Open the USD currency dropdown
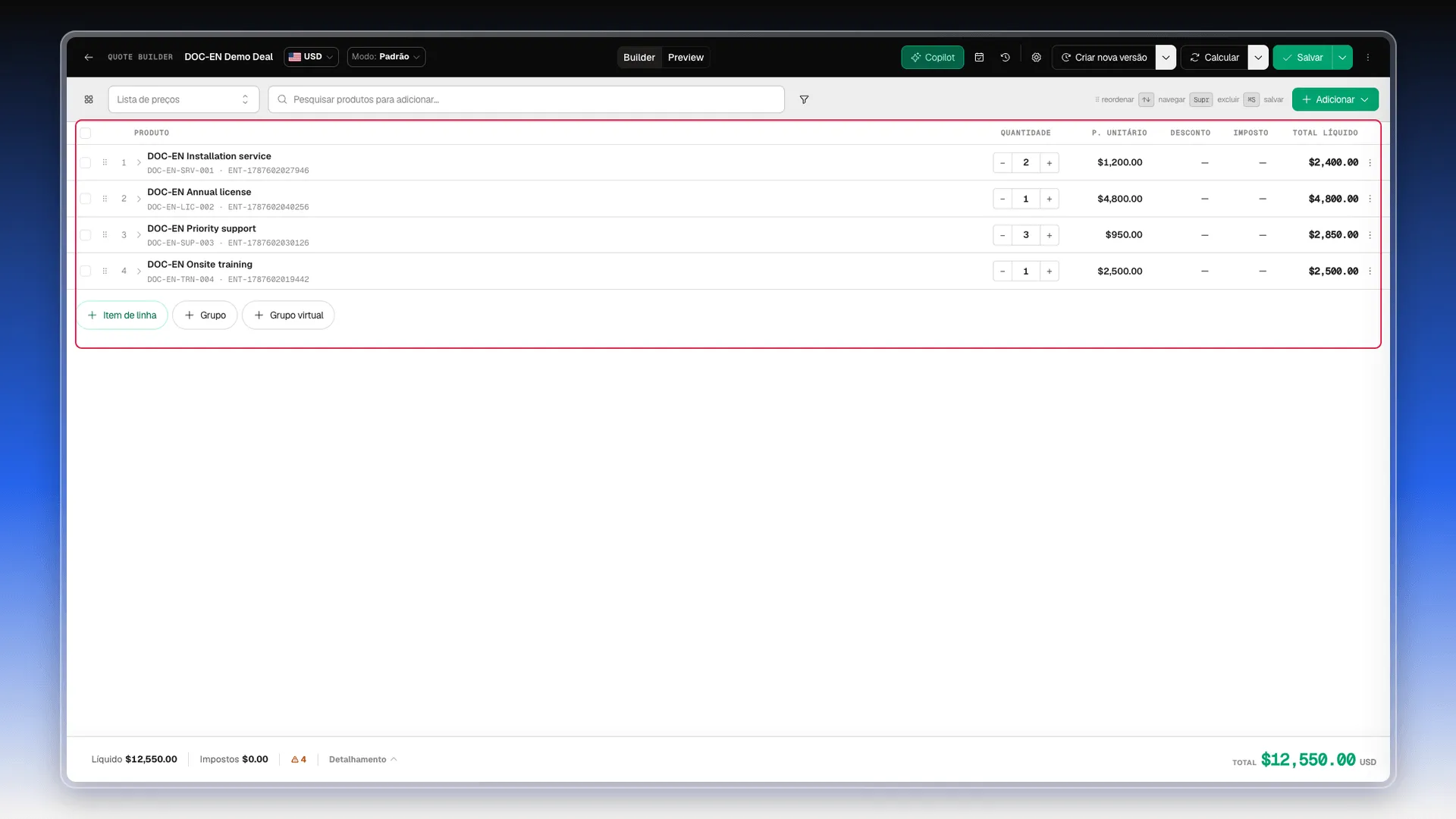 tap(311, 57)
